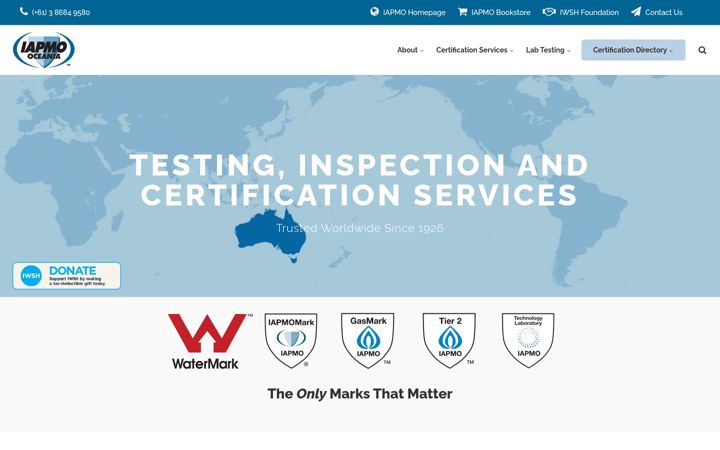Click The Only Marks That Matter heading
This screenshot has height=450, width=720.
coord(360,394)
